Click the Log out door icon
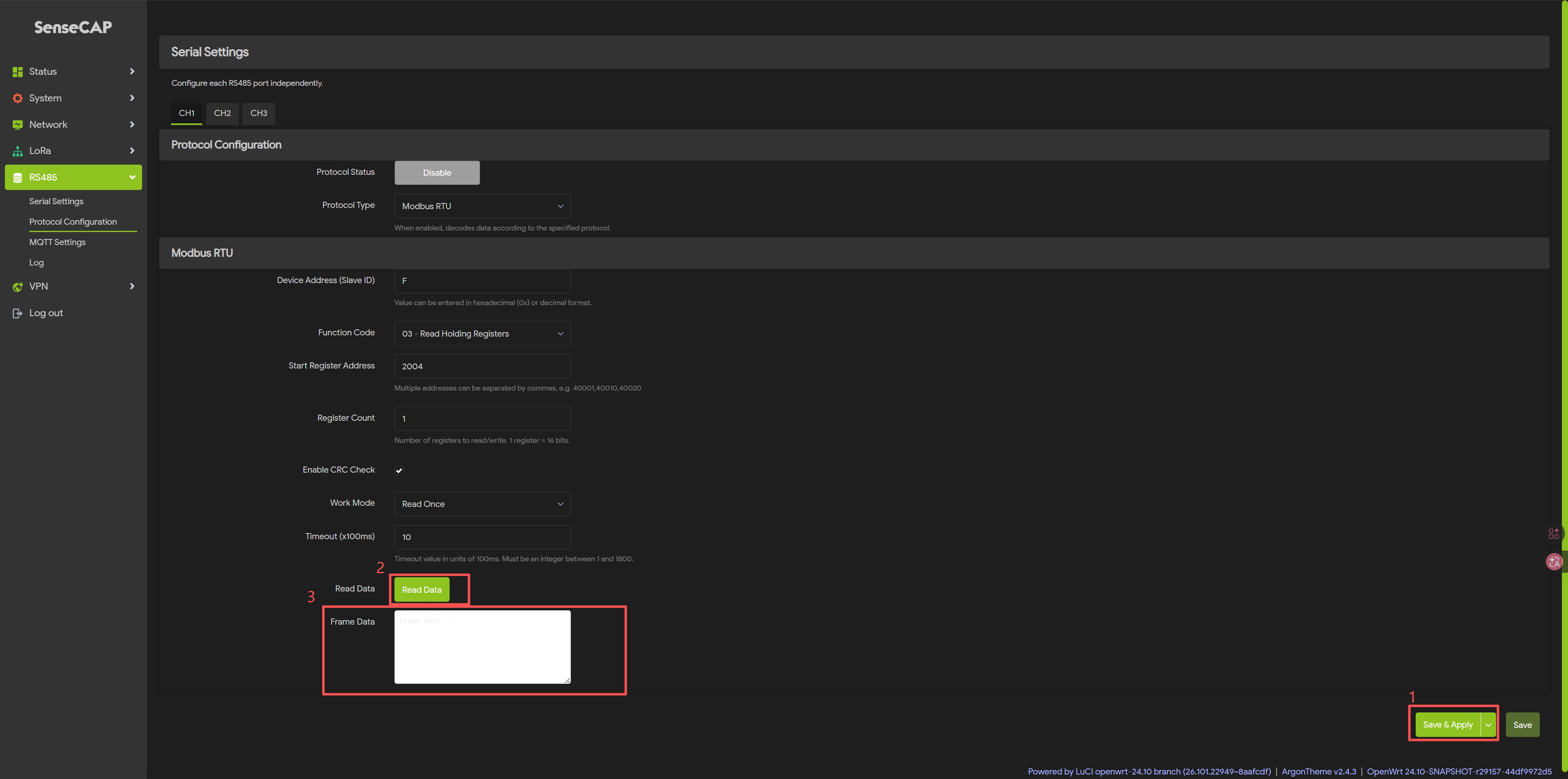This screenshot has height=779, width=1568. click(18, 313)
